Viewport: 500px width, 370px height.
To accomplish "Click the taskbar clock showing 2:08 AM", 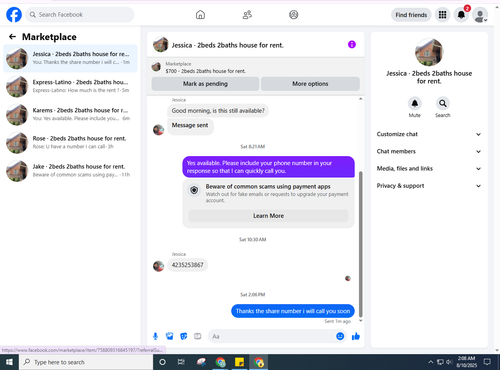I will coord(466,362).
